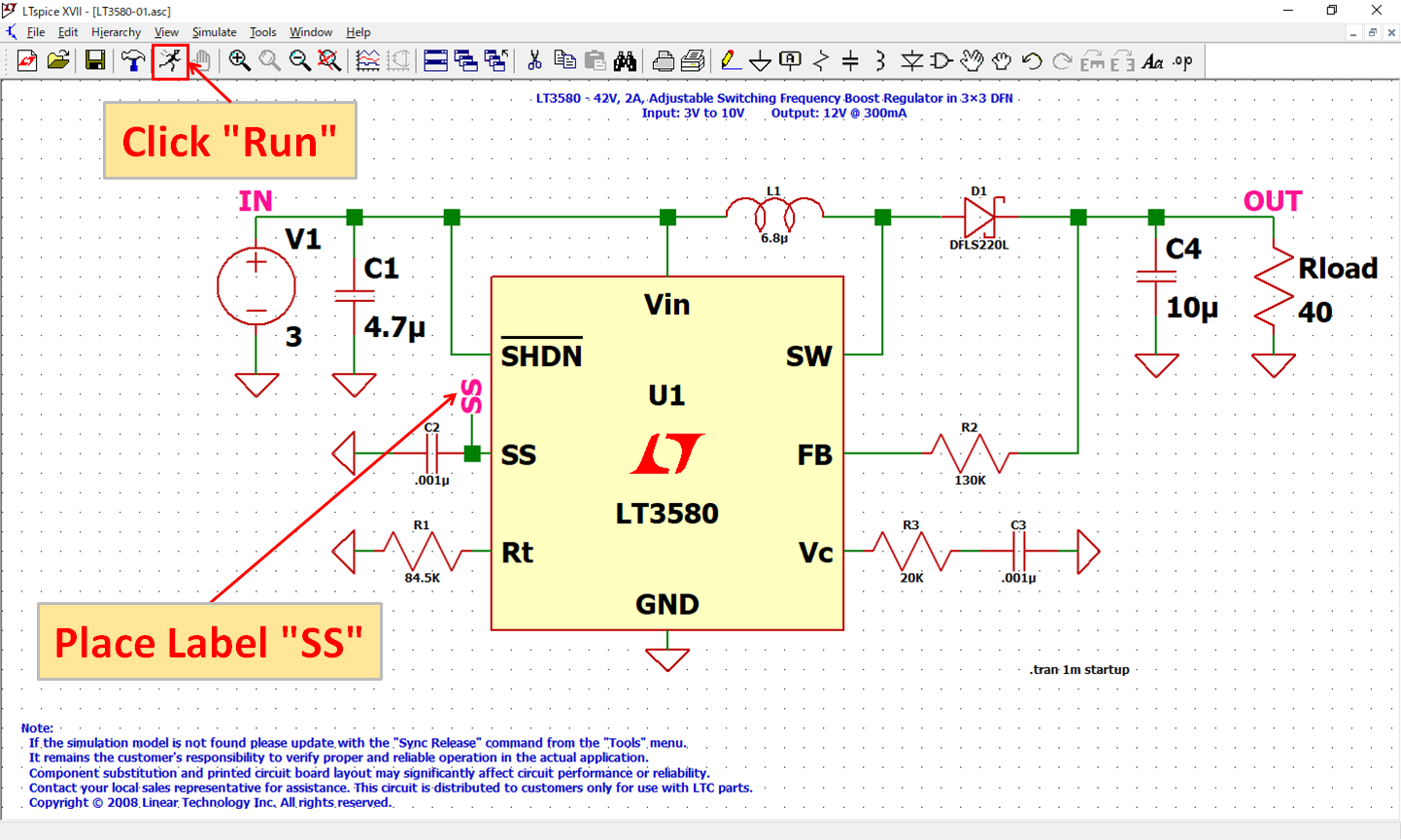Image resolution: width=1401 pixels, height=840 pixels.
Task: Click the '130K' value of R2
Action: pos(970,480)
